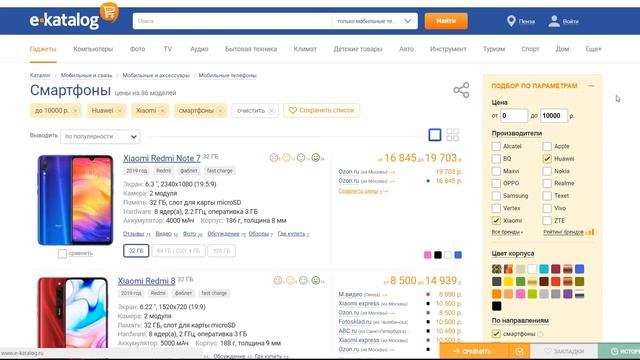Tick сравнить checkbox under Redmi Note 7

pyautogui.click(x=62, y=253)
